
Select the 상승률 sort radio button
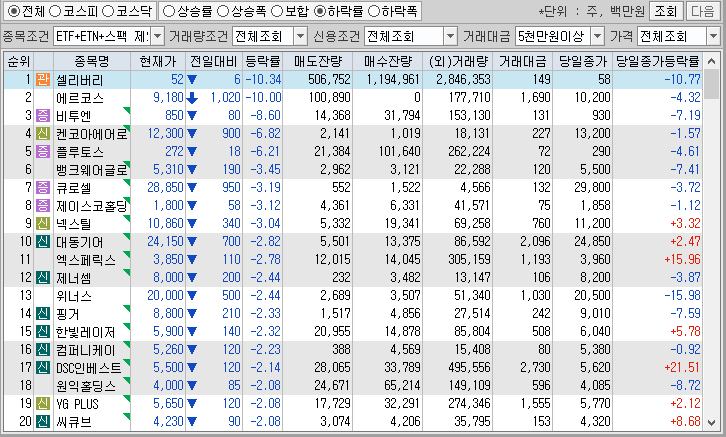169,11
